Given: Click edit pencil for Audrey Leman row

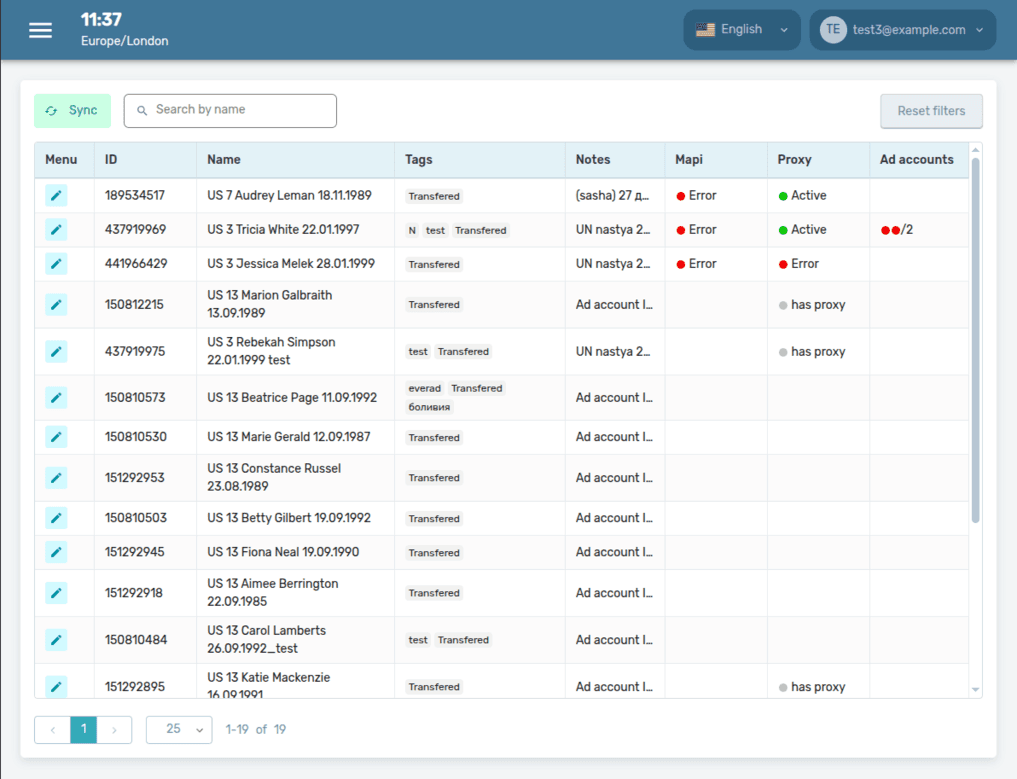Looking at the screenshot, I should click(x=56, y=196).
